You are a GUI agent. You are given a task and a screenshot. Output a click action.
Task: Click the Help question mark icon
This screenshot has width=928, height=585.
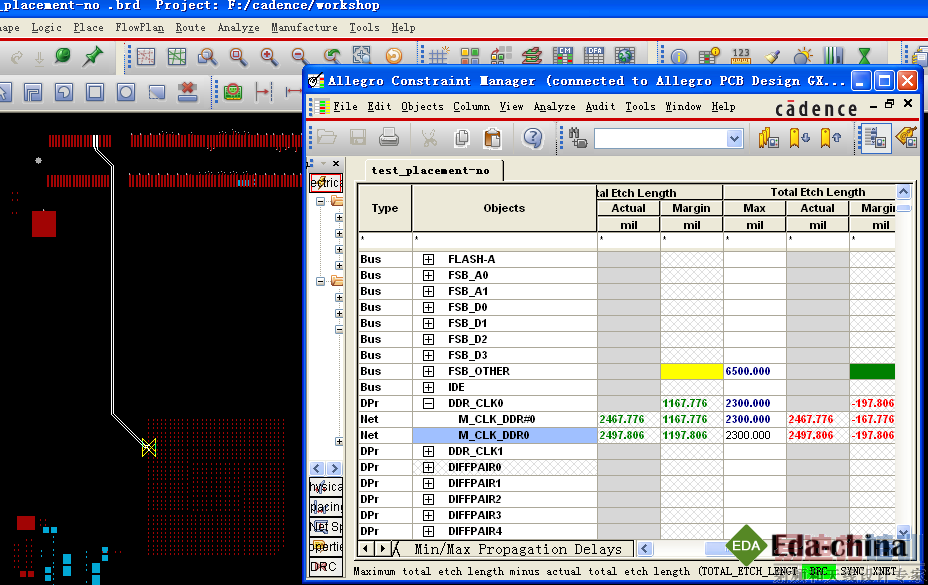click(x=533, y=138)
